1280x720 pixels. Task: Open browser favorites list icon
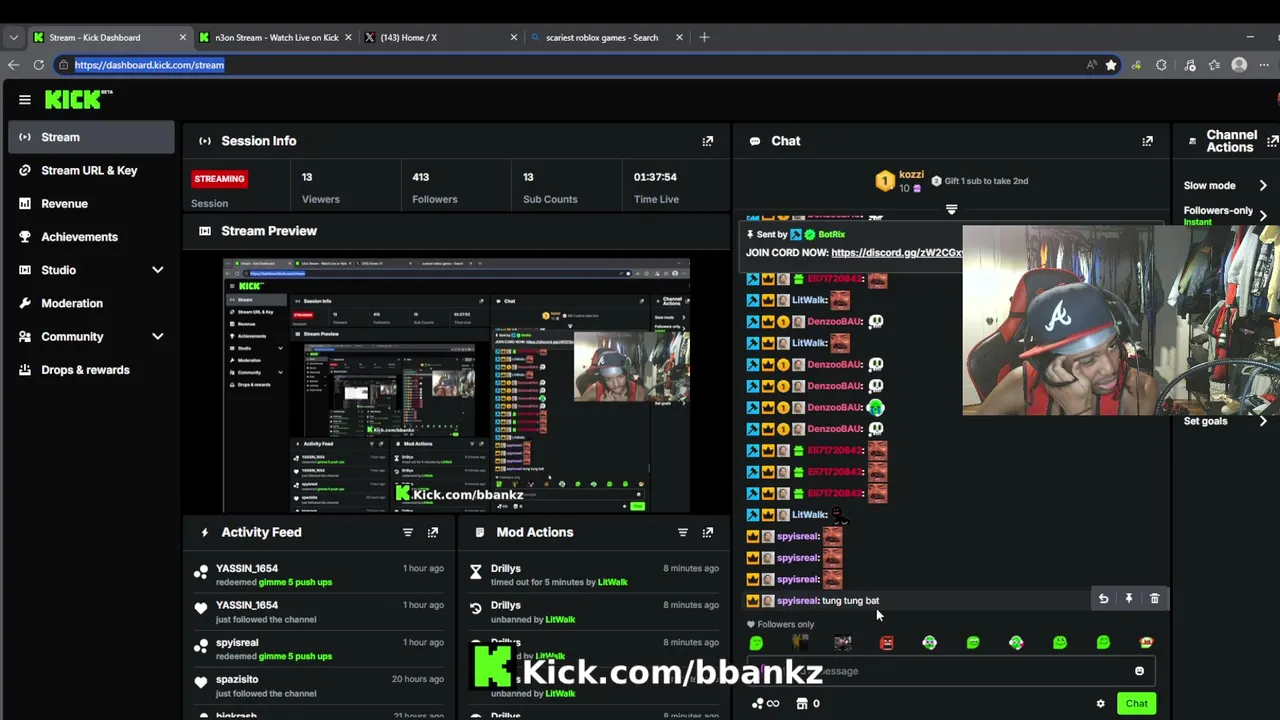click(x=1214, y=65)
